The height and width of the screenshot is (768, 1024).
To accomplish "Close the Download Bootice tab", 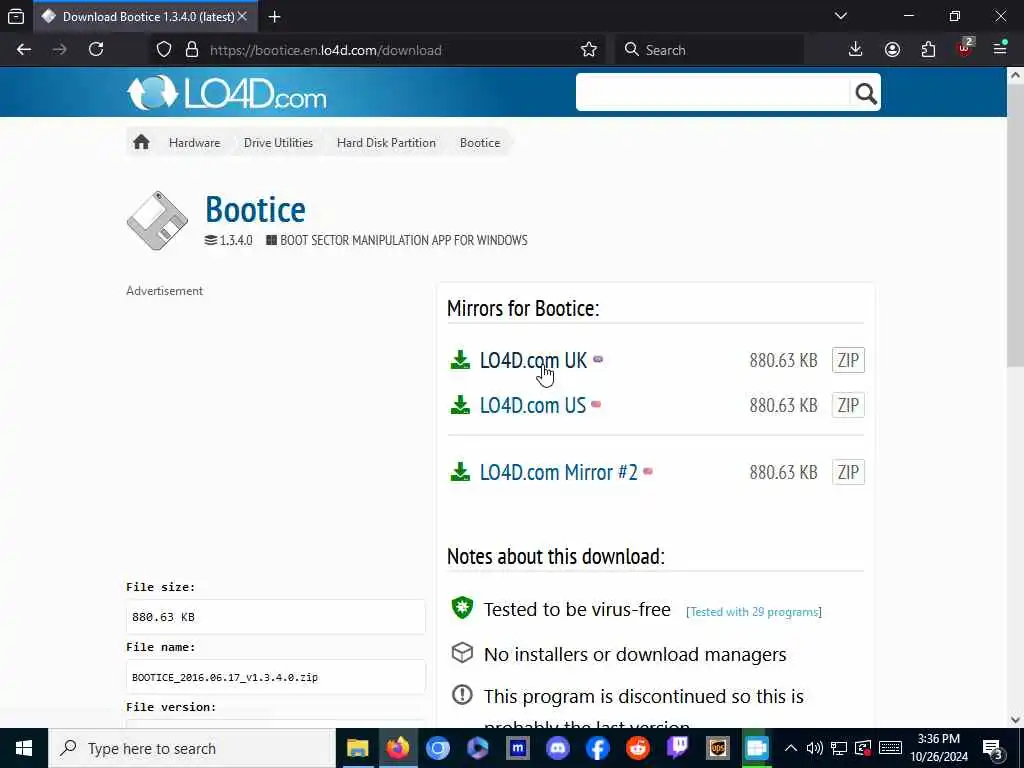I will [x=242, y=16].
